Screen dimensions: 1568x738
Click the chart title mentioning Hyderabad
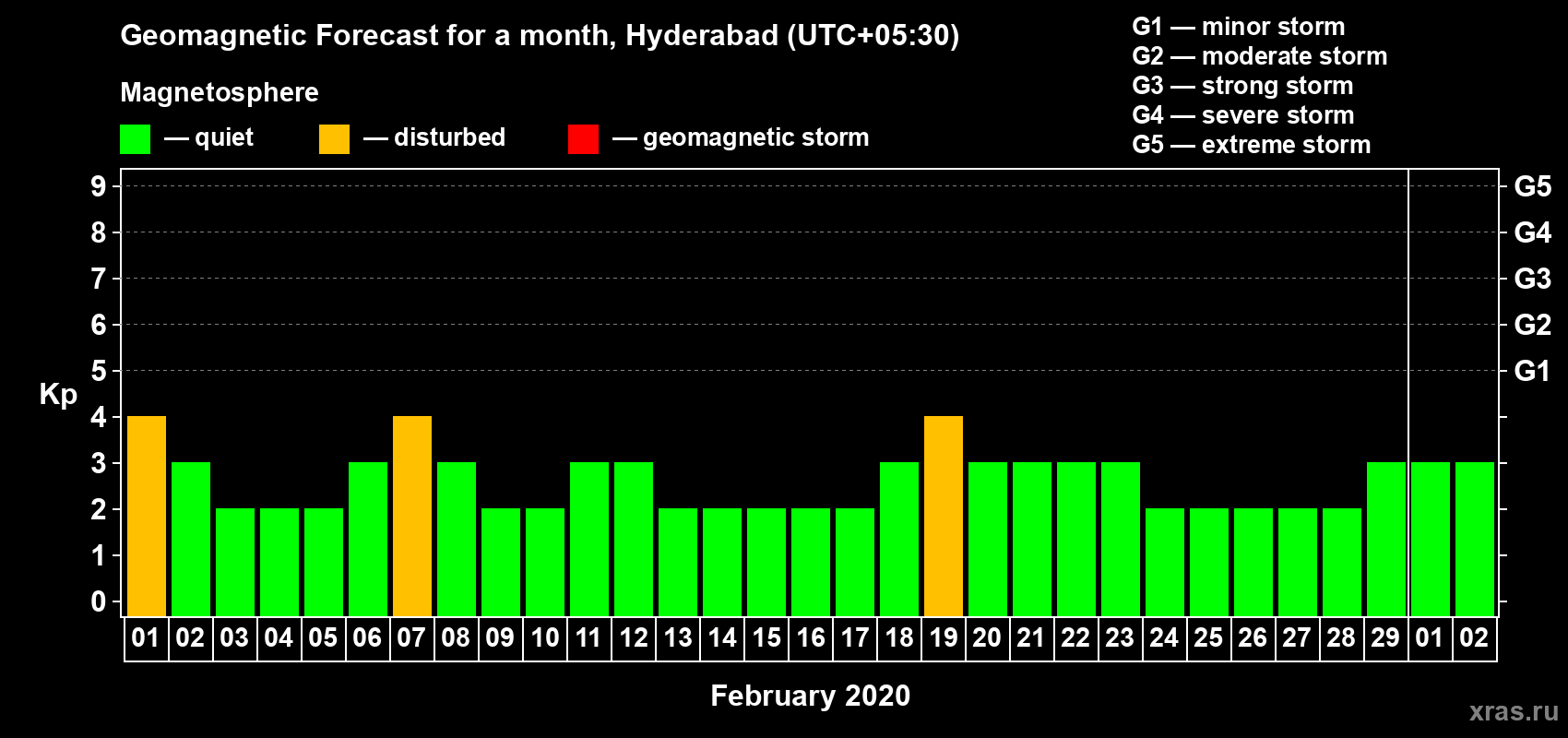point(540,36)
